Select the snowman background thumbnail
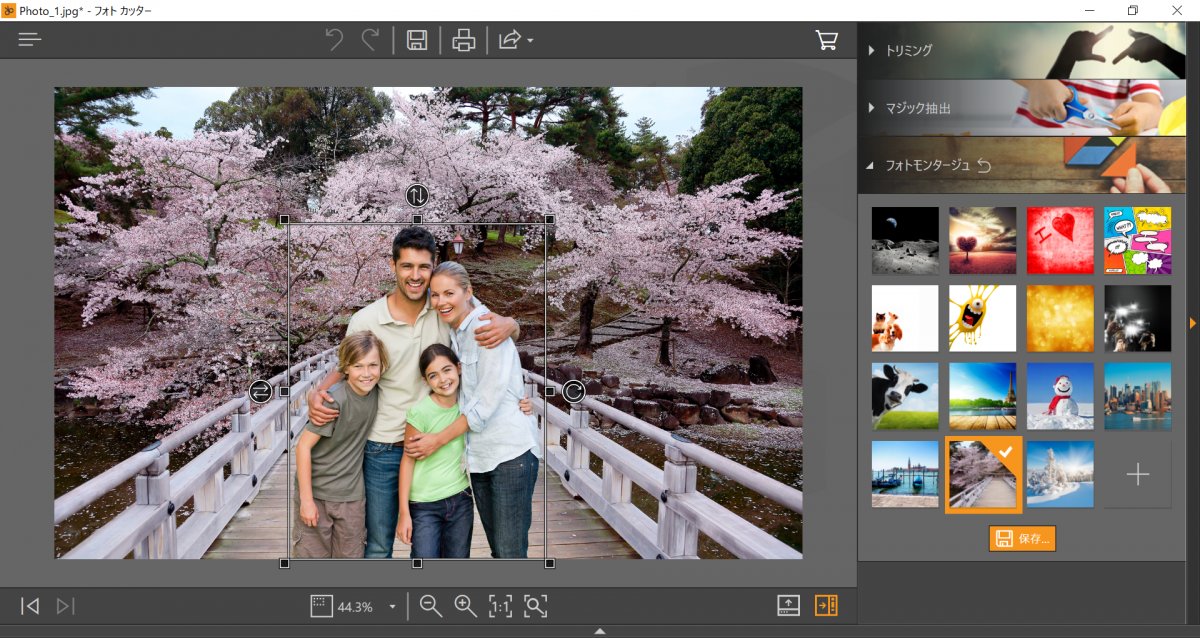 click(1060, 396)
